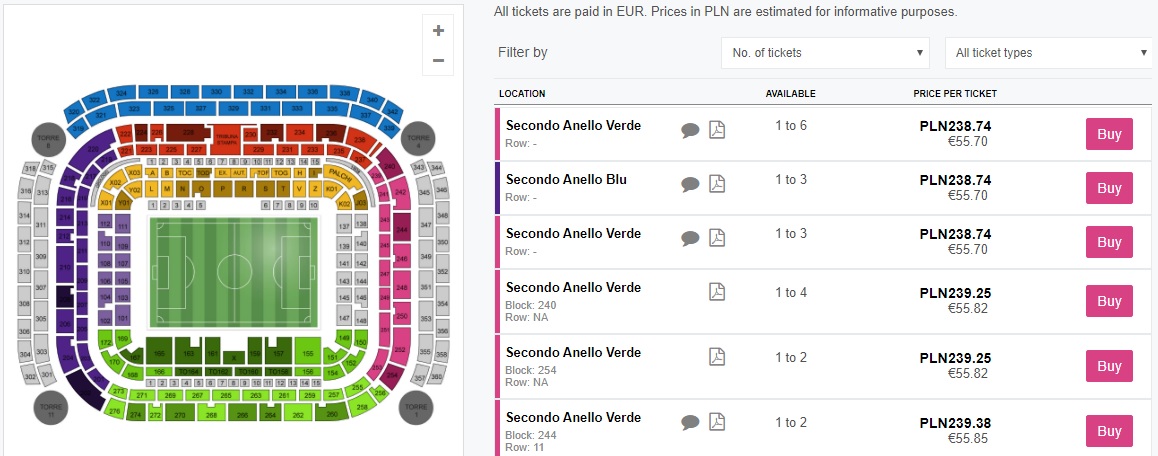Expand the 'All ticket types' filter
Screen dimensions: 1158x456
point(1050,53)
